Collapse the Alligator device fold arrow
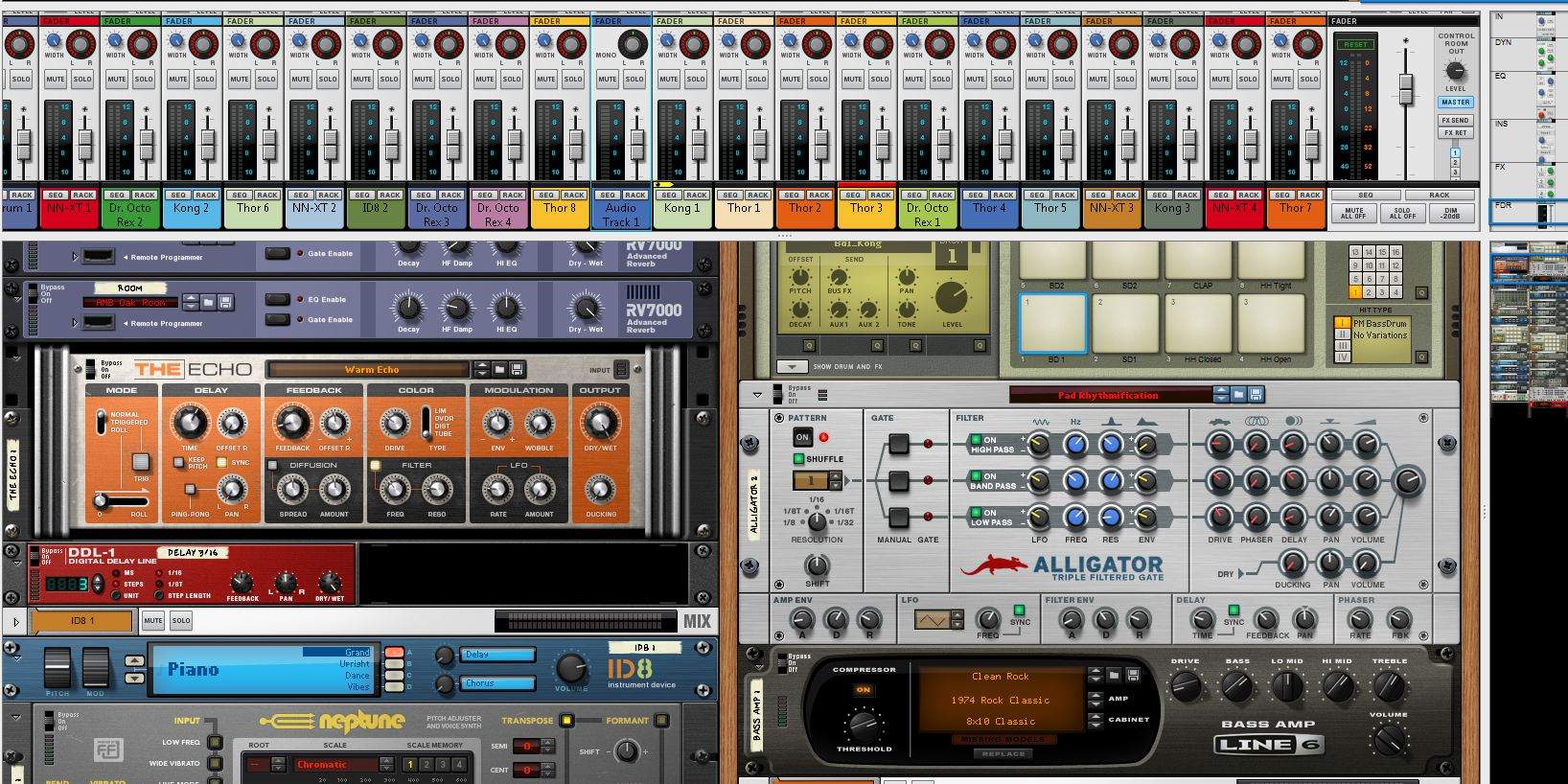Image resolution: width=1568 pixels, height=784 pixels. tap(757, 394)
